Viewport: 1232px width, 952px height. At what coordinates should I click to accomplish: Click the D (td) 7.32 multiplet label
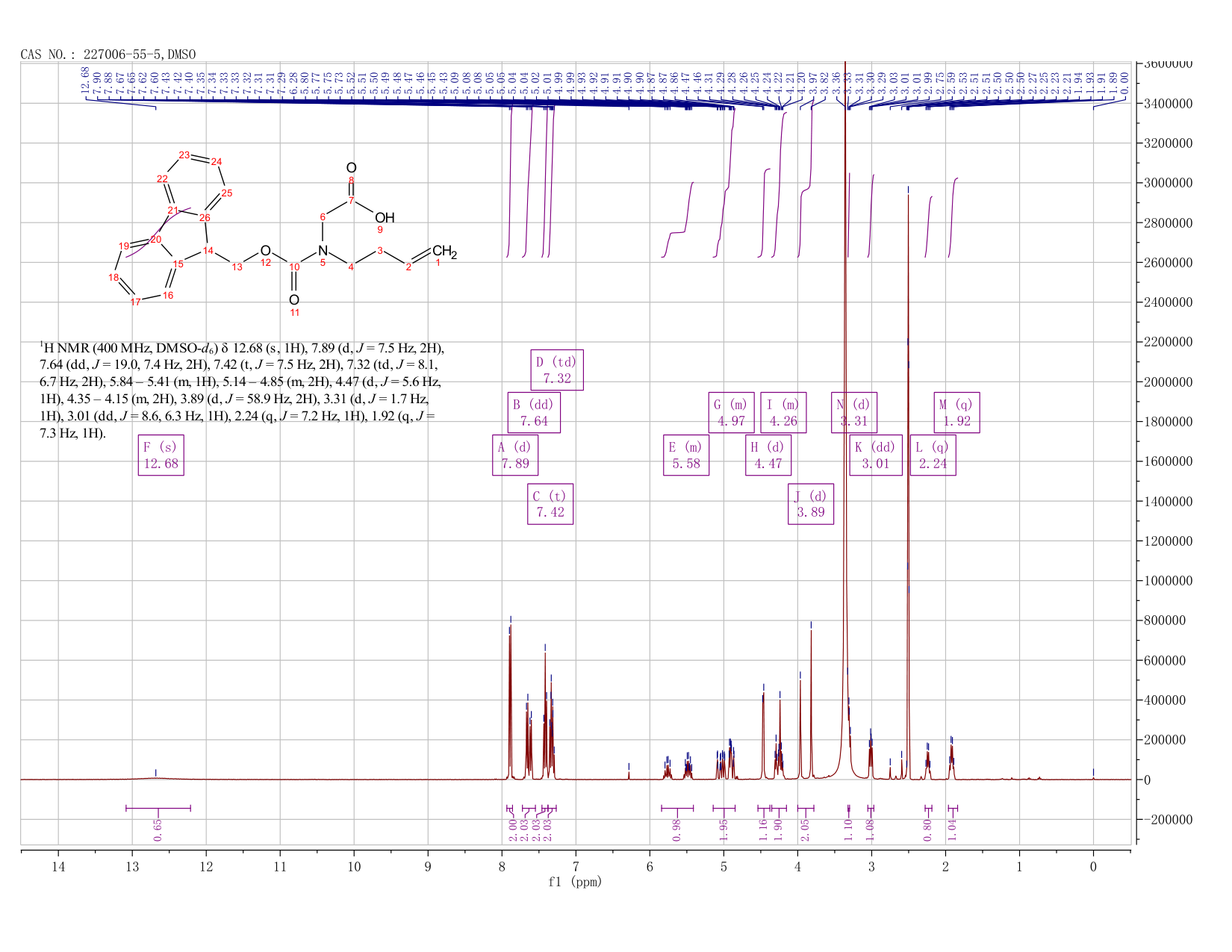[557, 370]
